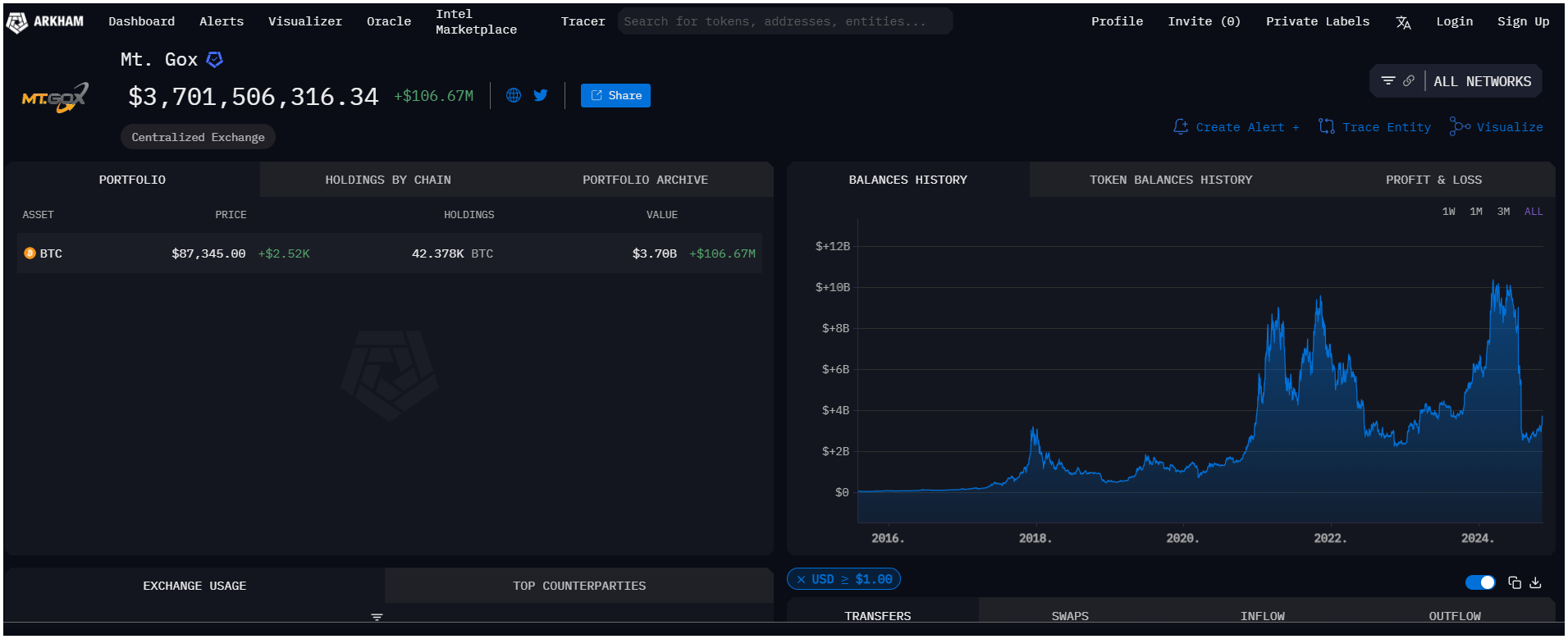This screenshot has height=639, width=1568.
Task: Click the BTC coin icon
Action: tap(30, 253)
